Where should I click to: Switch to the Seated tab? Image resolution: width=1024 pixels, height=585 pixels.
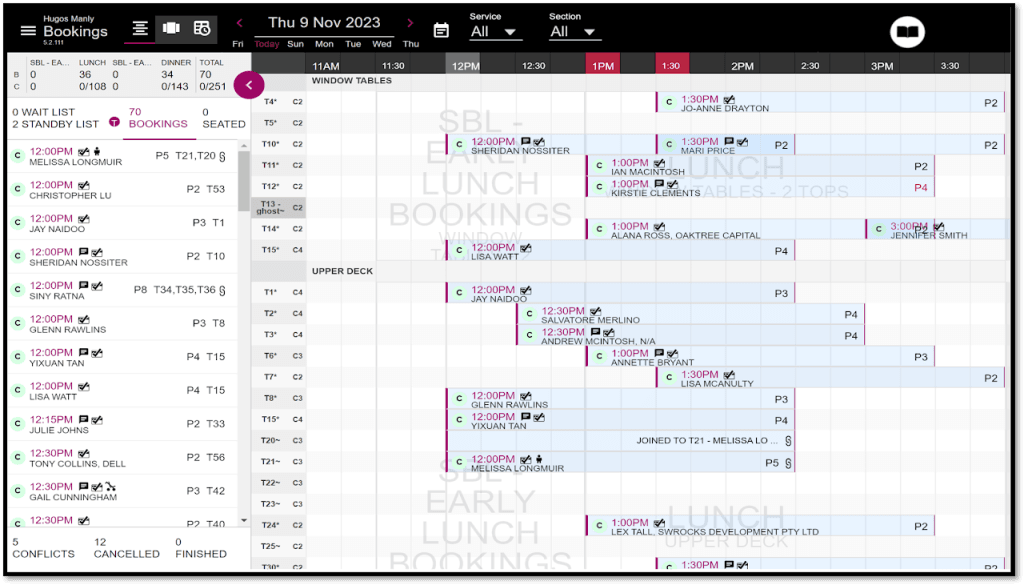[223, 118]
